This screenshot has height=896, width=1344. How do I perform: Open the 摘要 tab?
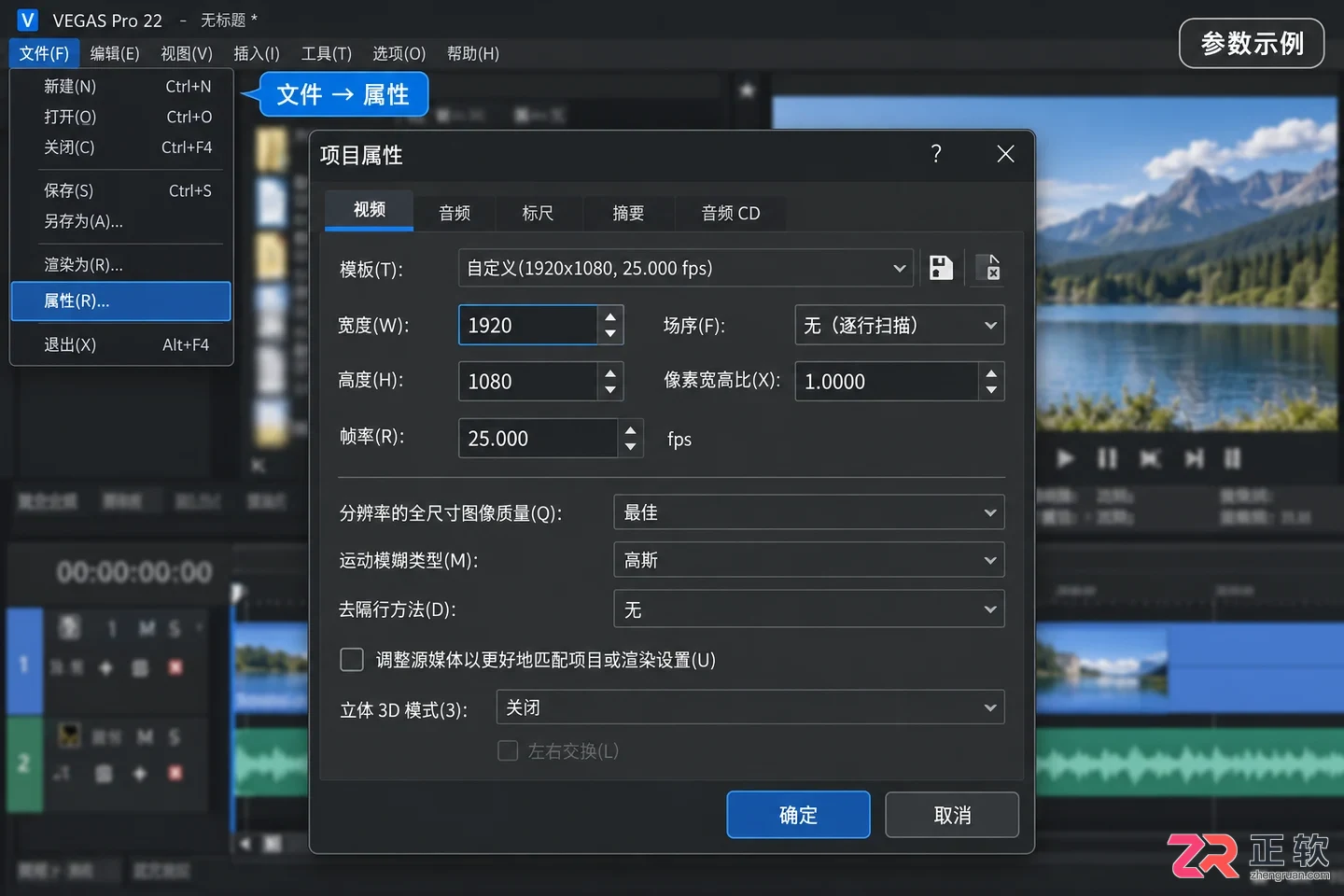pyautogui.click(x=628, y=213)
